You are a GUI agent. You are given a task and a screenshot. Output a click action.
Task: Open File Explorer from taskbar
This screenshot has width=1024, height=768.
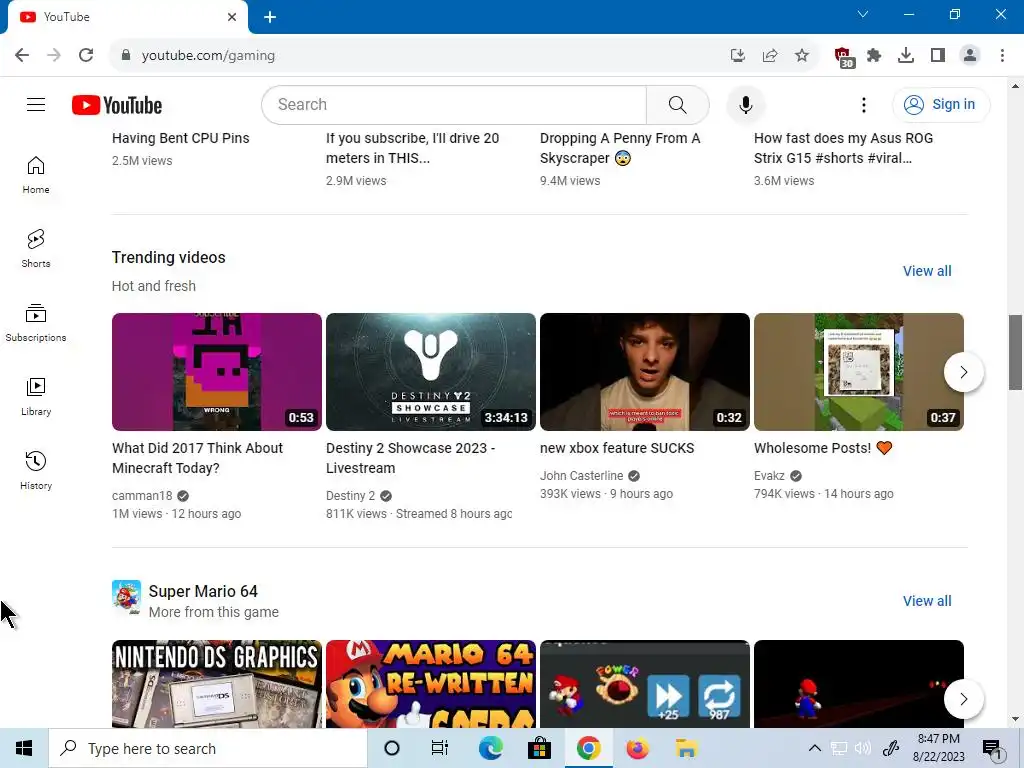click(686, 748)
